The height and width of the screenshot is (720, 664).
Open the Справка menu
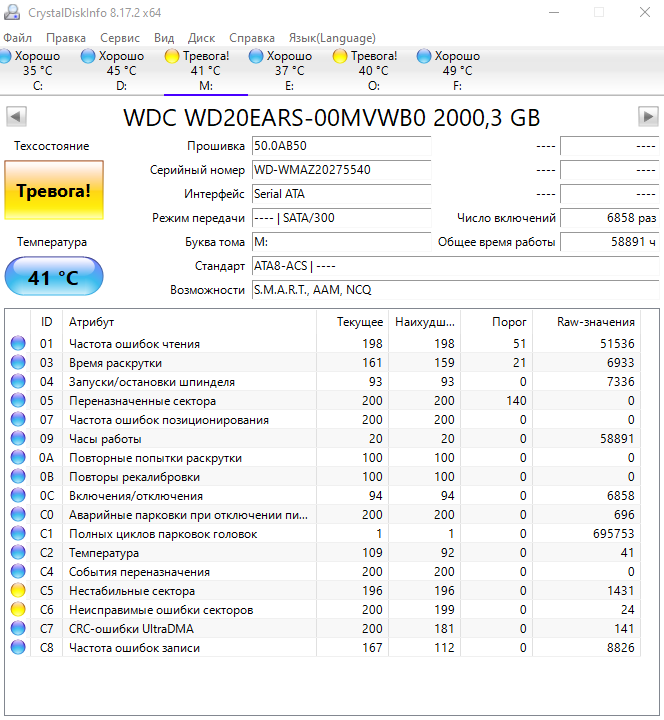coord(252,38)
